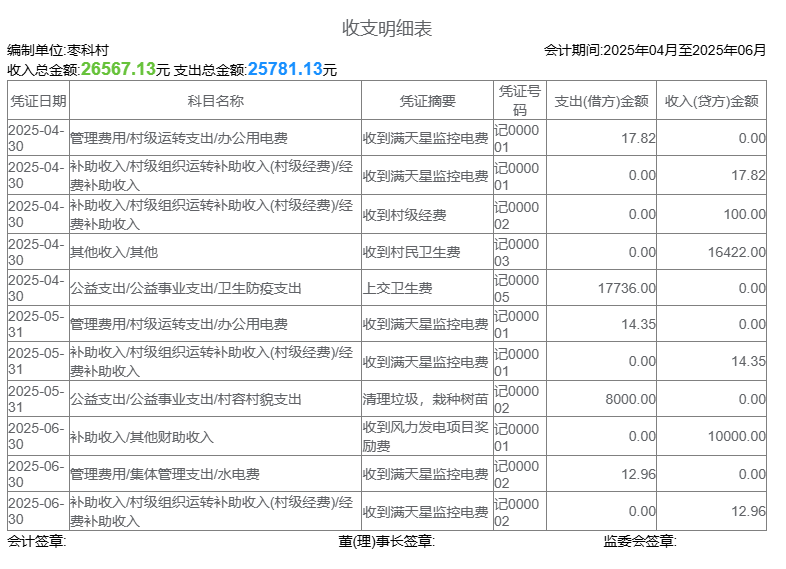The width and height of the screenshot is (786, 569).
Task: Select the 管理费用/集体管理支出/水电费 subject cell
Action: point(165,474)
